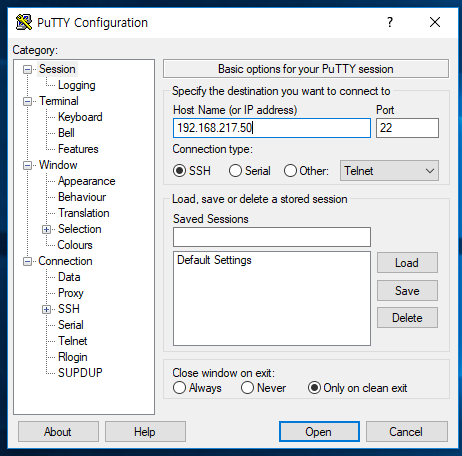Open the Window category

click(x=58, y=165)
